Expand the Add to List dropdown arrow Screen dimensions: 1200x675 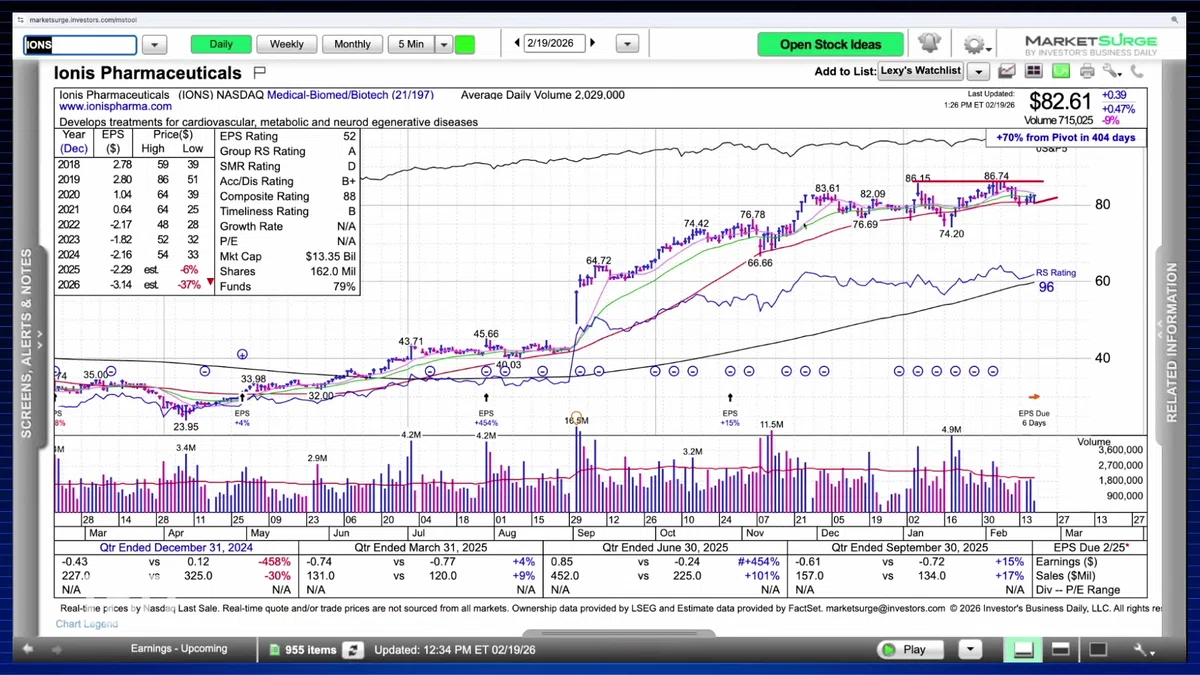pyautogui.click(x=978, y=72)
